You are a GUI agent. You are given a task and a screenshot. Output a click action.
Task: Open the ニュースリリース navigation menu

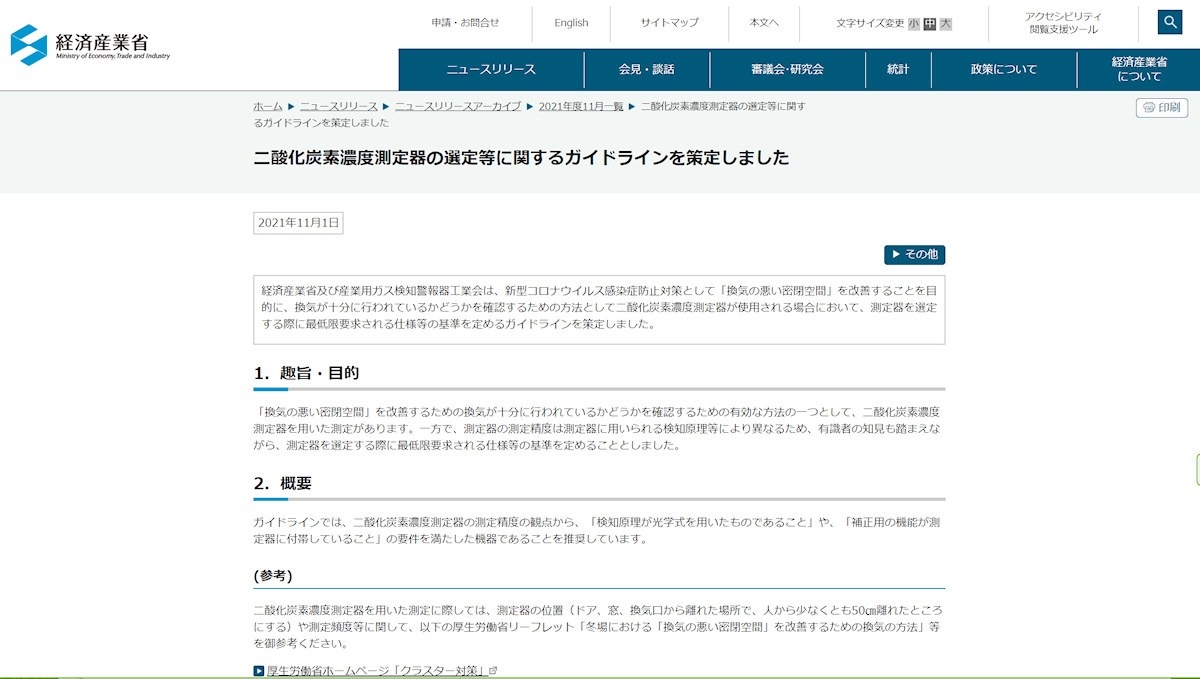coord(491,70)
